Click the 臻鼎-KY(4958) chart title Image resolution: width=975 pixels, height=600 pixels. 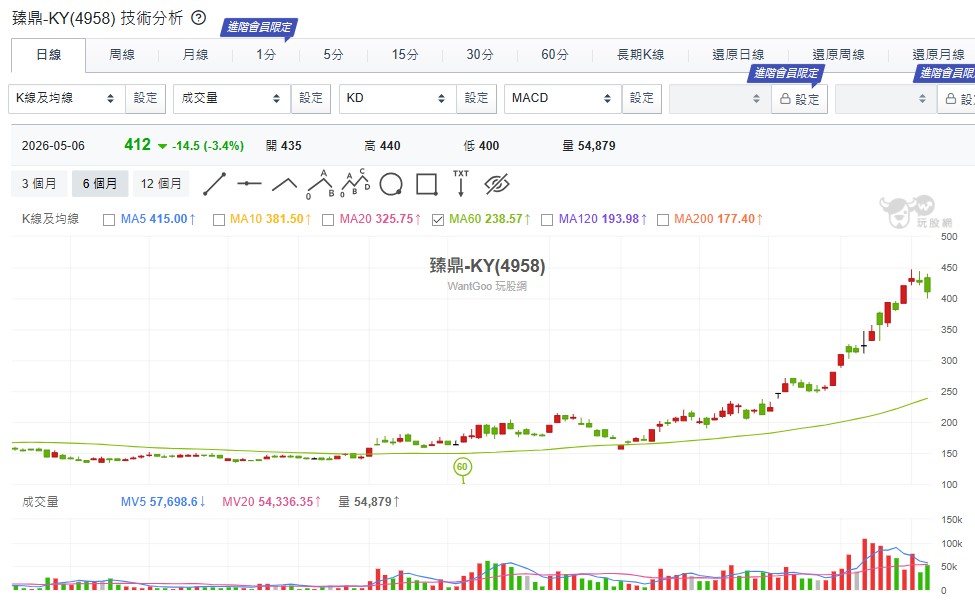click(488, 266)
